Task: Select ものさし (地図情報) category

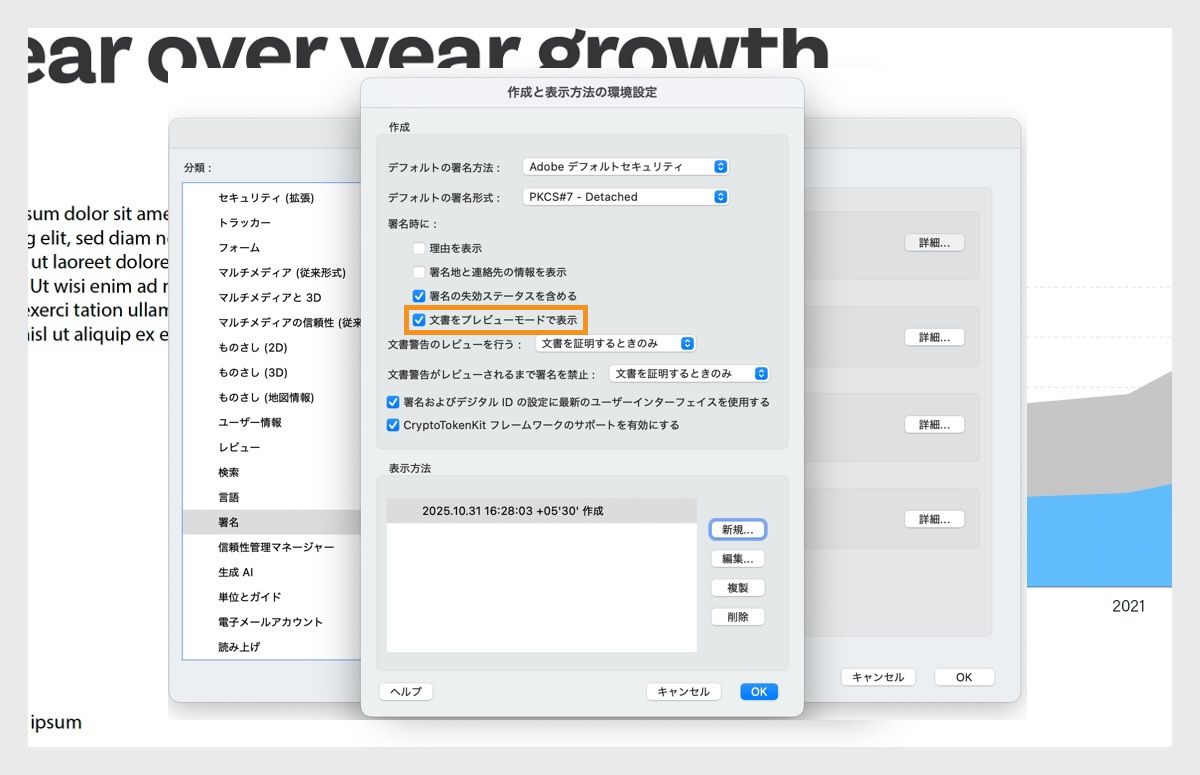Action: point(272,397)
